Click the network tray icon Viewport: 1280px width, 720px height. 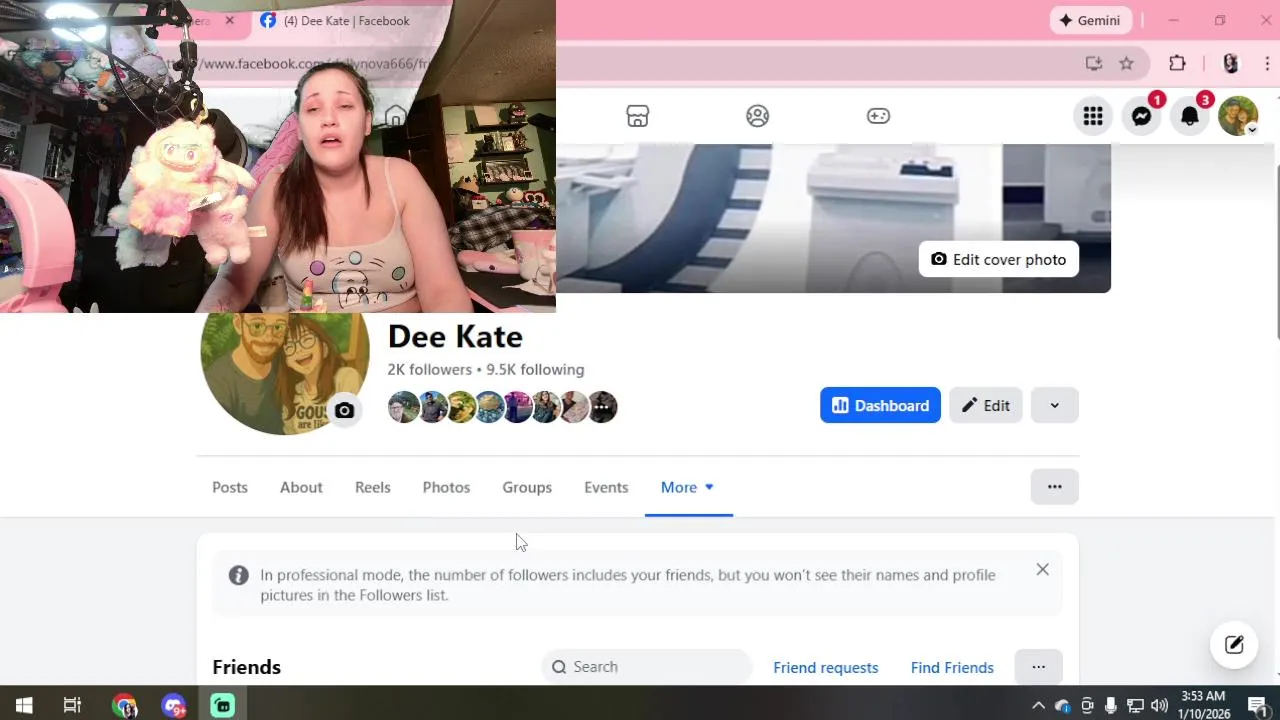tap(1135, 706)
